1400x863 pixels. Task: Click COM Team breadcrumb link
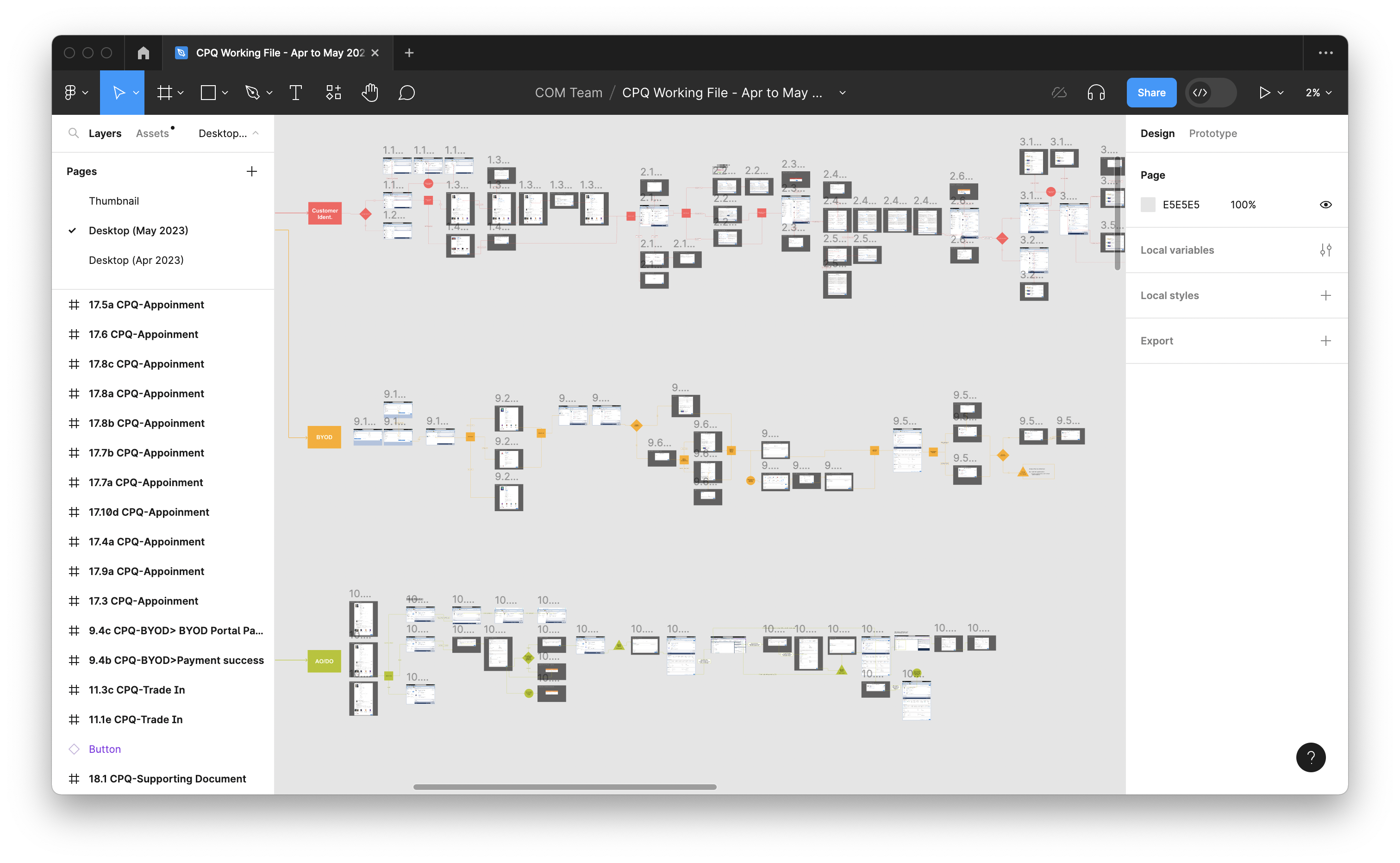pyautogui.click(x=568, y=93)
